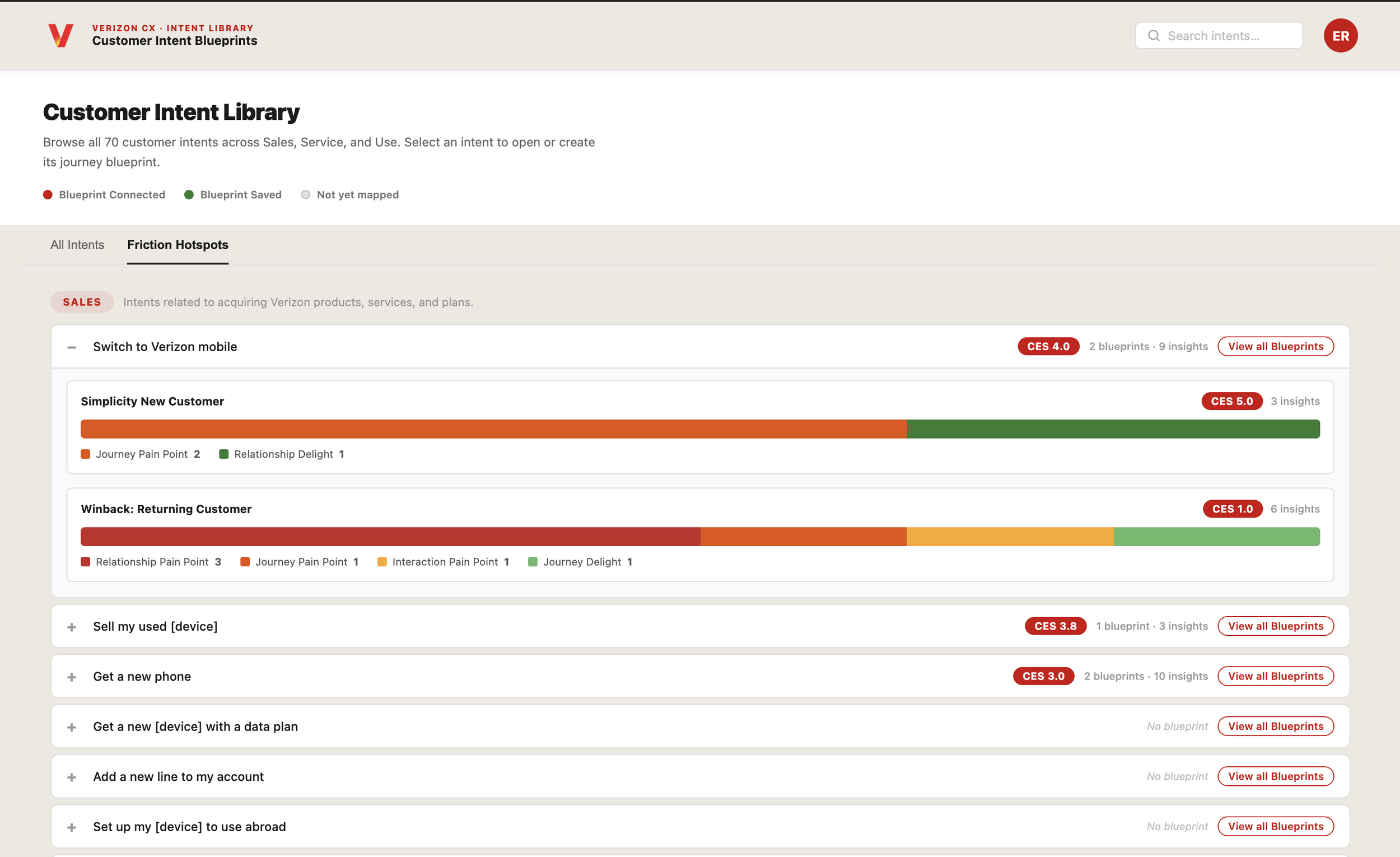Click orange Journey Pain Point bar segment in Simplicity
Screen dimensions: 1400x857
click(493, 429)
